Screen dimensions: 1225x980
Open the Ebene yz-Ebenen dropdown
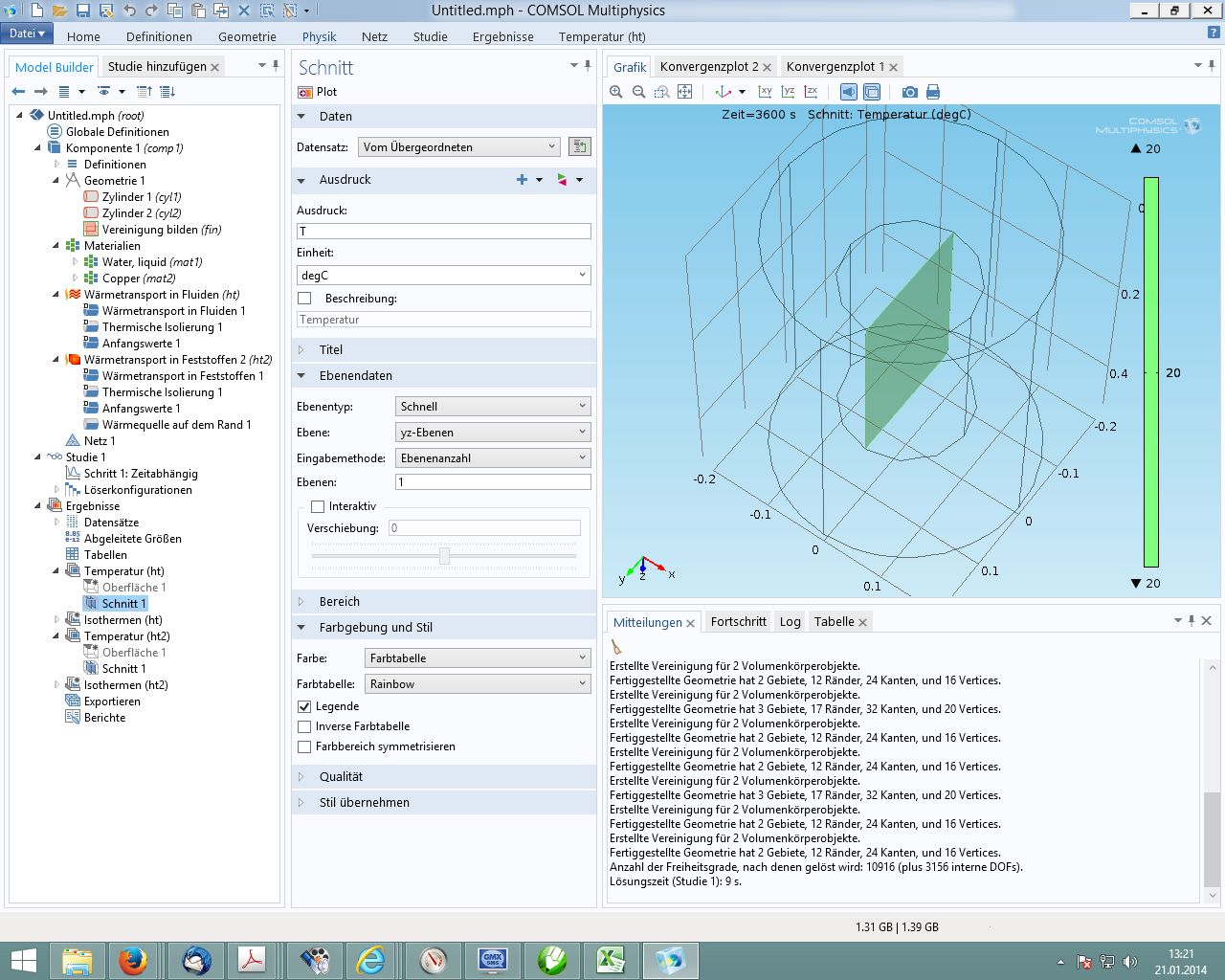[x=493, y=432]
